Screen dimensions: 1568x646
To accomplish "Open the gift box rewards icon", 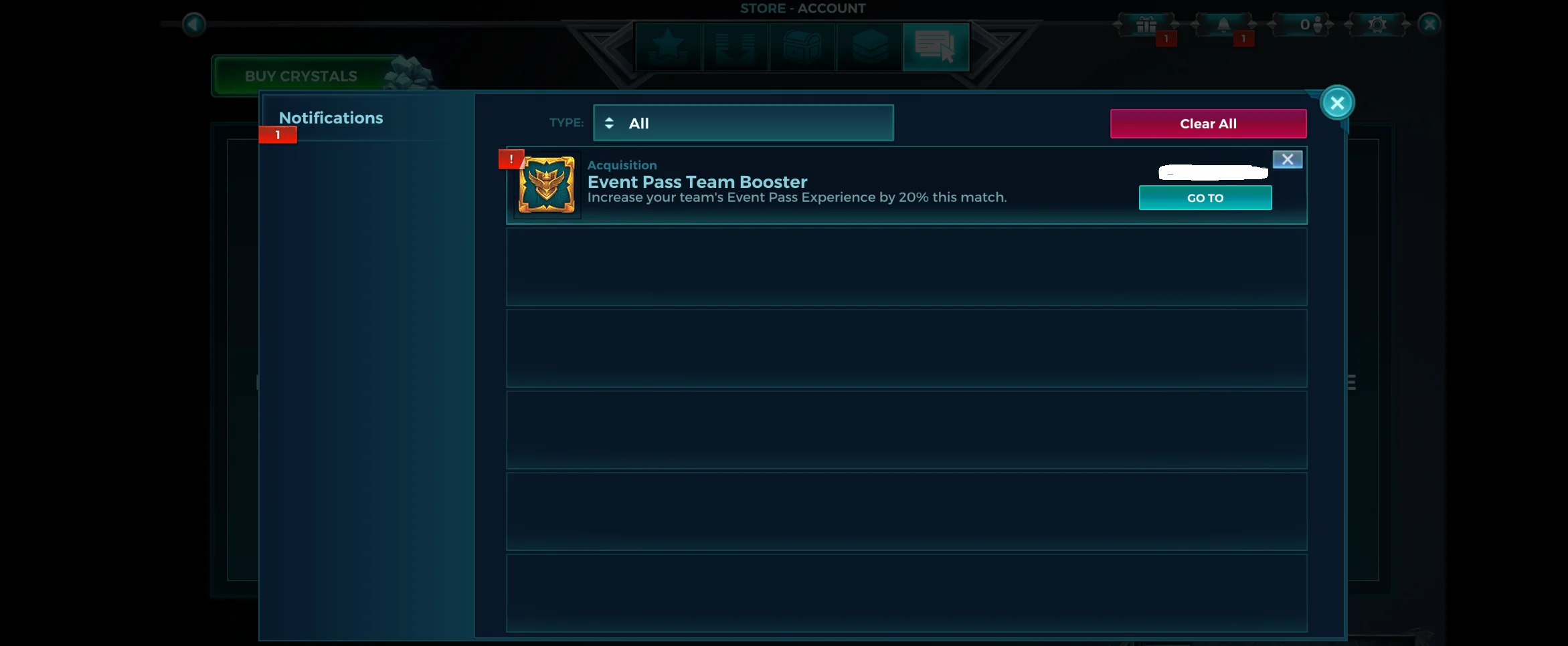I will 1146,25.
